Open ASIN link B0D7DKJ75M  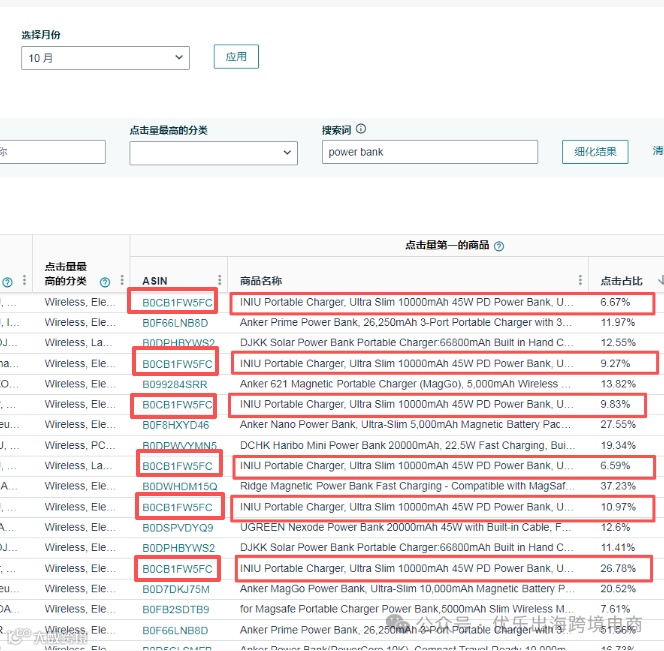[176, 590]
